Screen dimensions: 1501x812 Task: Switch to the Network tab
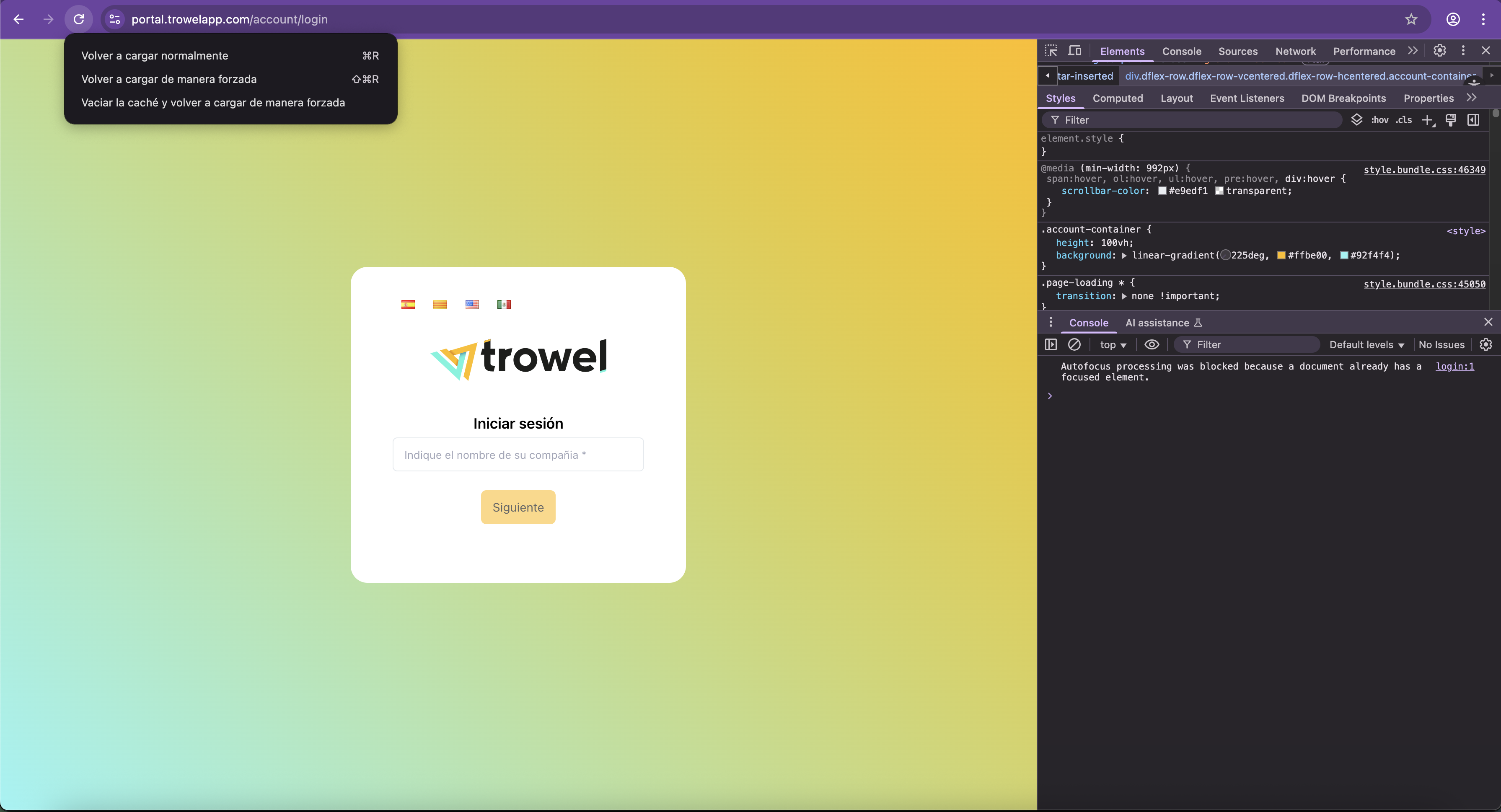click(1295, 51)
